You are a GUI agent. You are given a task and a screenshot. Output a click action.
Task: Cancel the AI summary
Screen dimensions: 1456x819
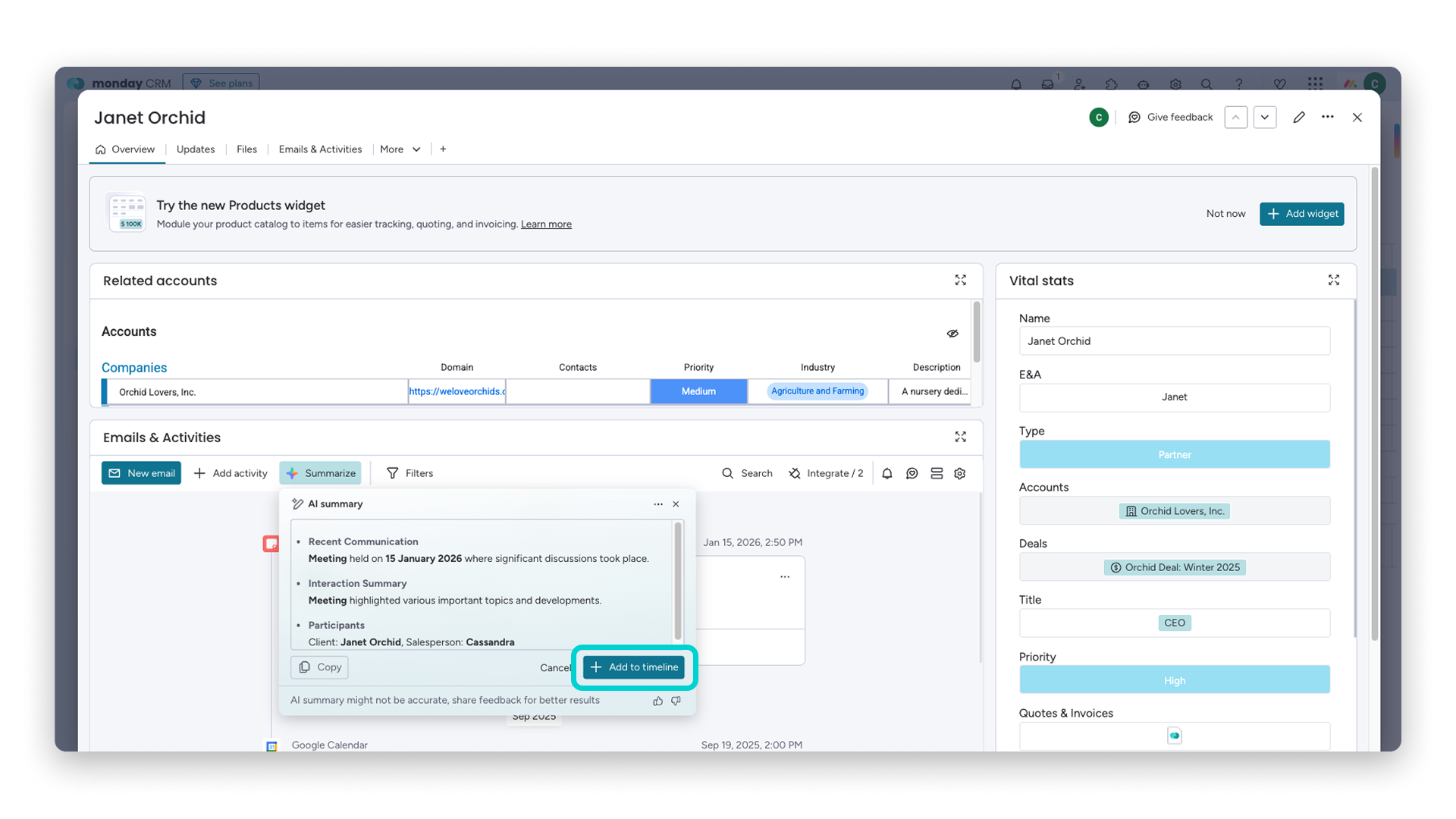point(556,668)
